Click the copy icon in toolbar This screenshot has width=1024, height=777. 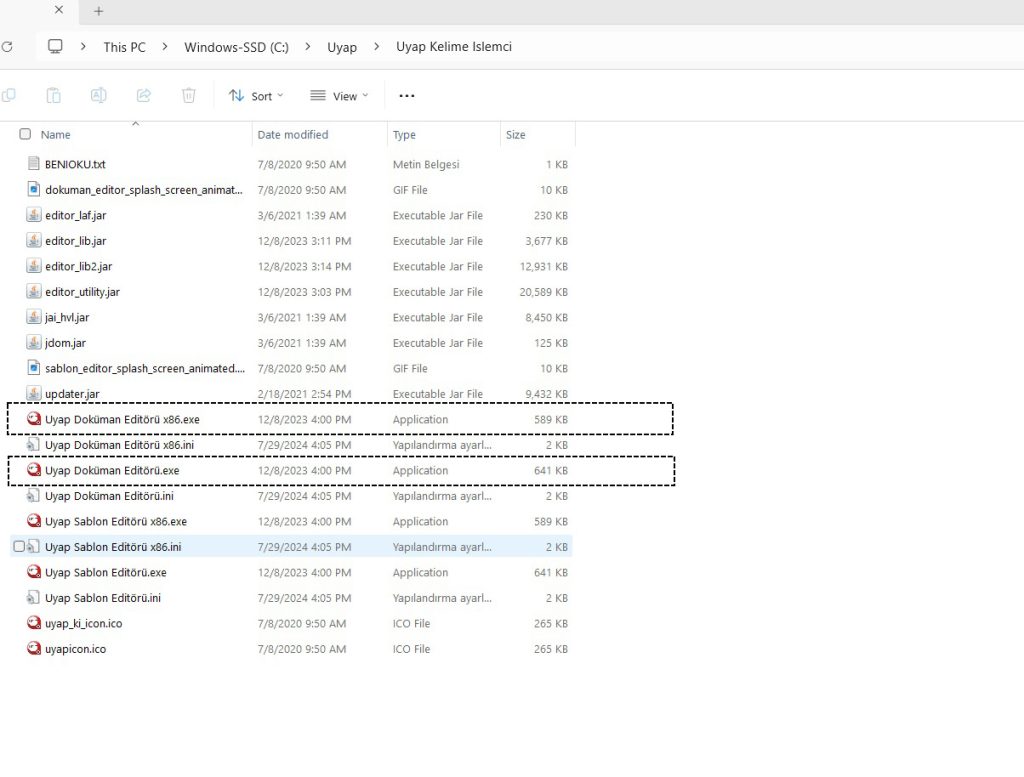pyautogui.click(x=9, y=95)
